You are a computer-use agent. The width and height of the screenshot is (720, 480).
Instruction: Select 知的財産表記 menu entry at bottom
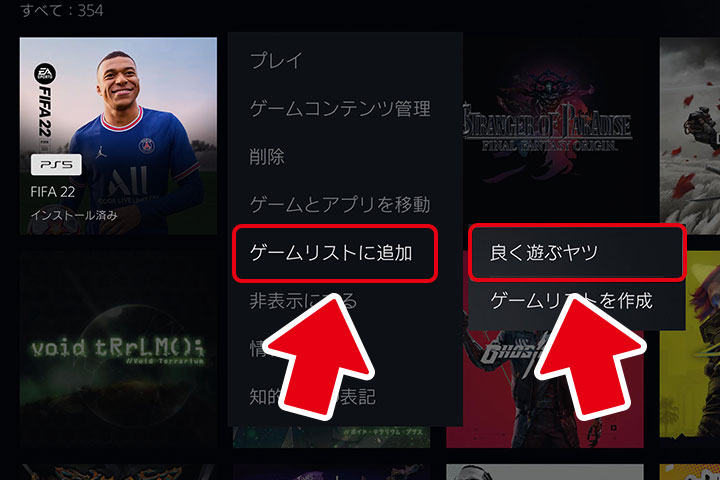[x=312, y=397]
